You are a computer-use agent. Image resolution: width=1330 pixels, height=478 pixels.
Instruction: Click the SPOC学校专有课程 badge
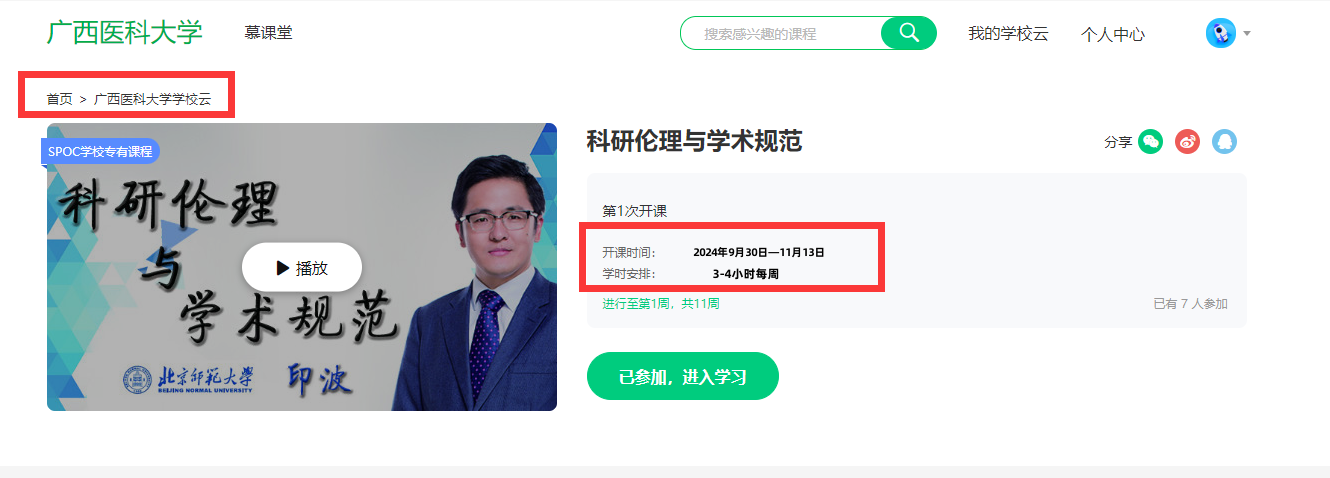click(x=100, y=151)
